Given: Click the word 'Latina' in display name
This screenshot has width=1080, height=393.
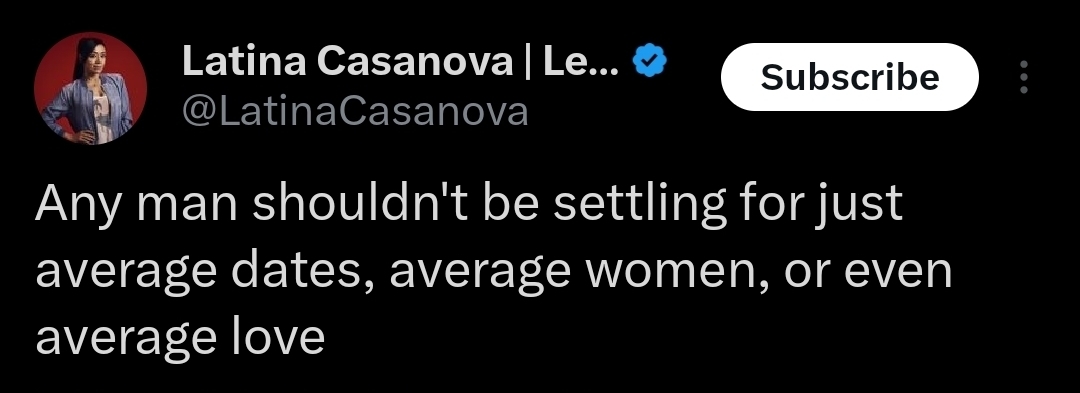Looking at the screenshot, I should pyautogui.click(x=244, y=61).
